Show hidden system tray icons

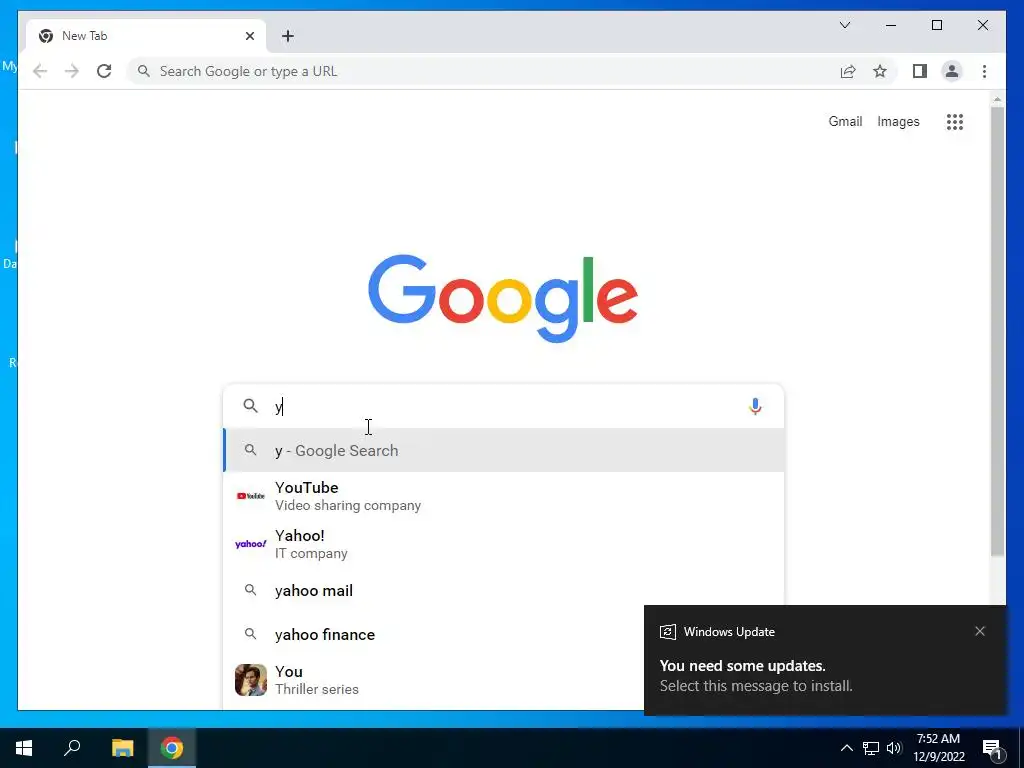pos(846,748)
